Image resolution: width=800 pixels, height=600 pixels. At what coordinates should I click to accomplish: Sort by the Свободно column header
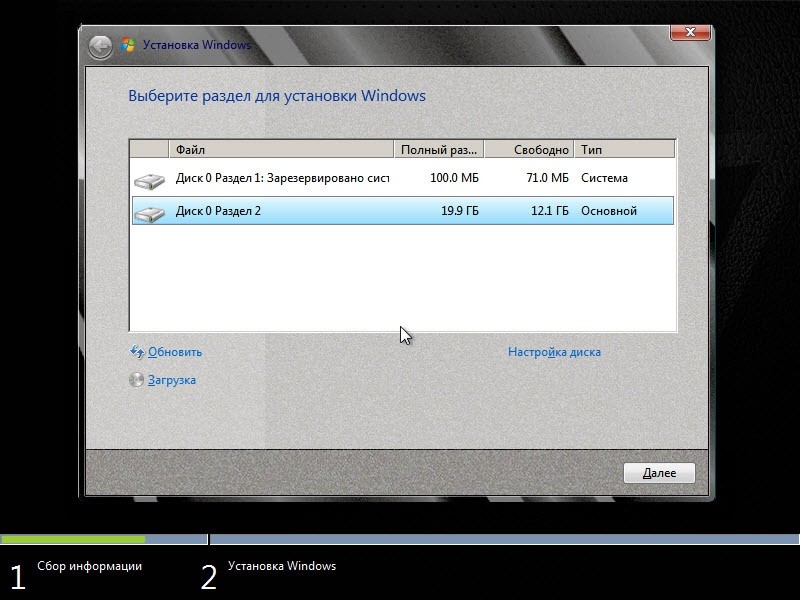pyautogui.click(x=529, y=149)
